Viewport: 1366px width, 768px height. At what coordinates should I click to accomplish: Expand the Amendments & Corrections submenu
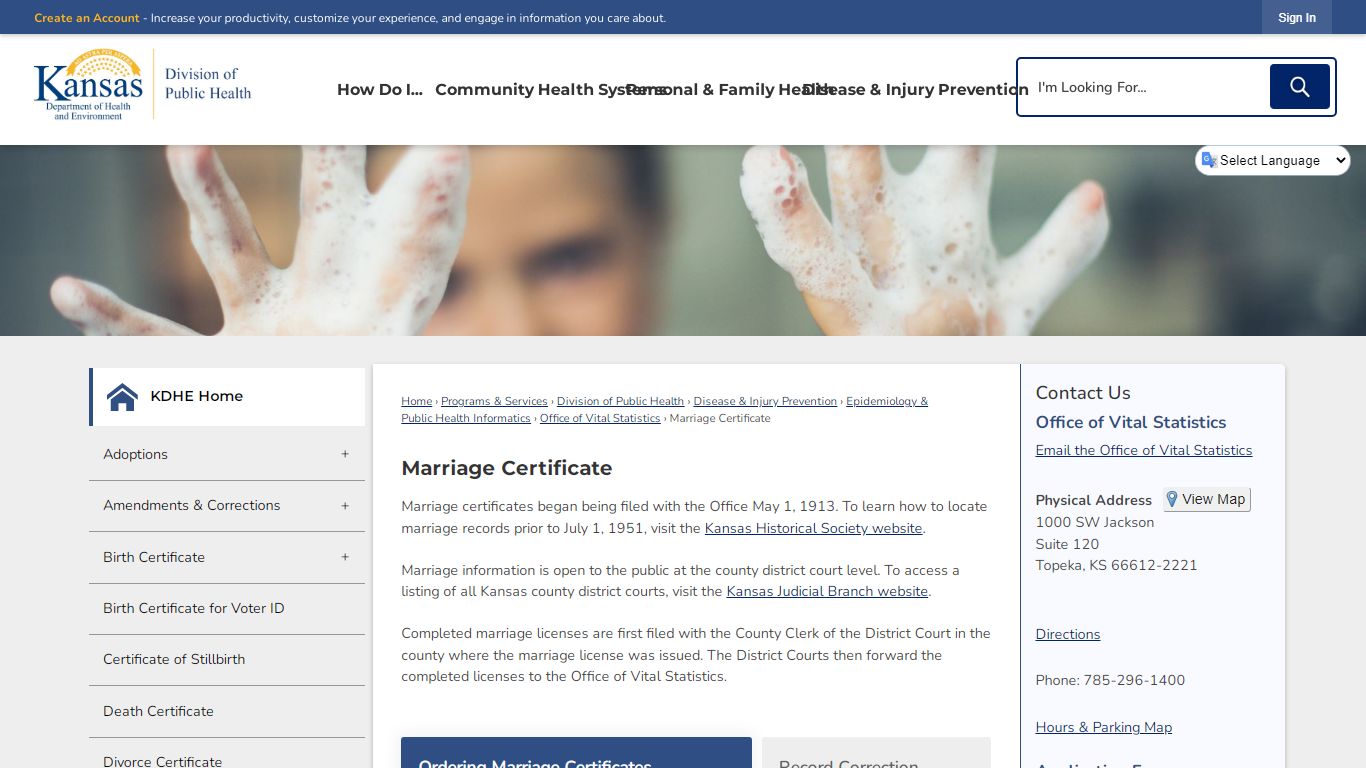click(345, 506)
